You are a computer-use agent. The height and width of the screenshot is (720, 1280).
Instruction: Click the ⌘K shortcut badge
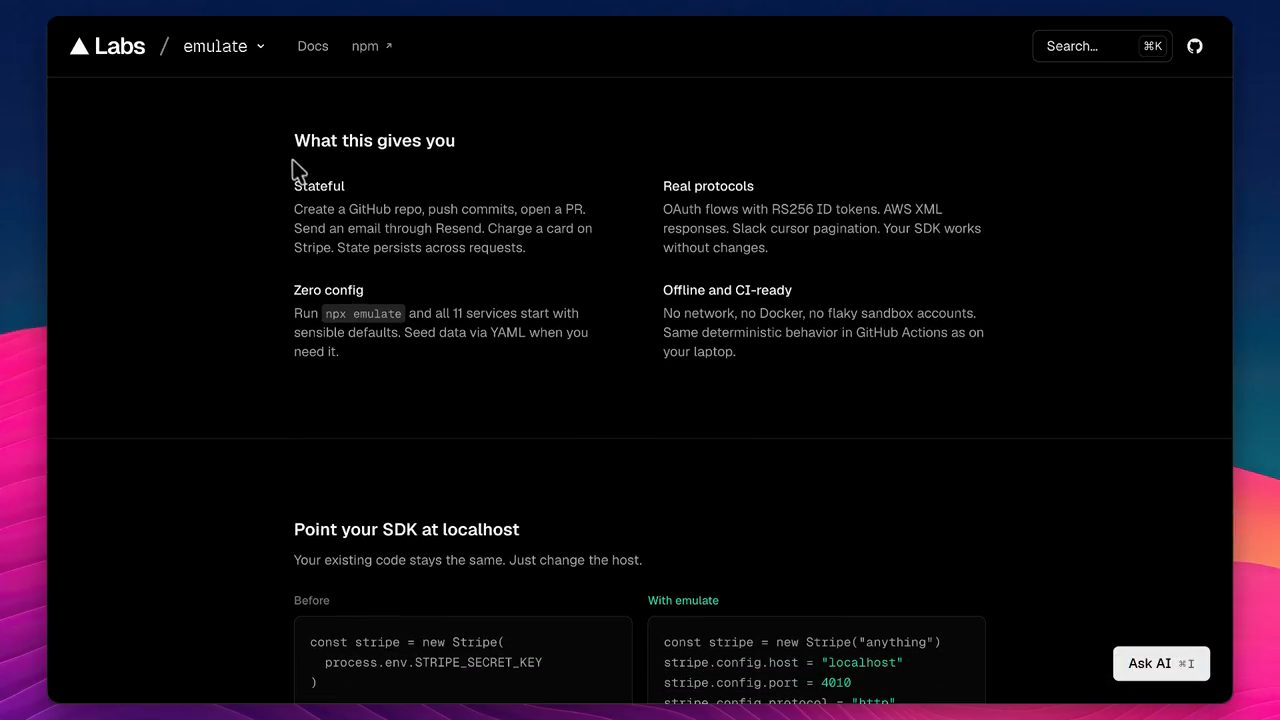point(1152,46)
